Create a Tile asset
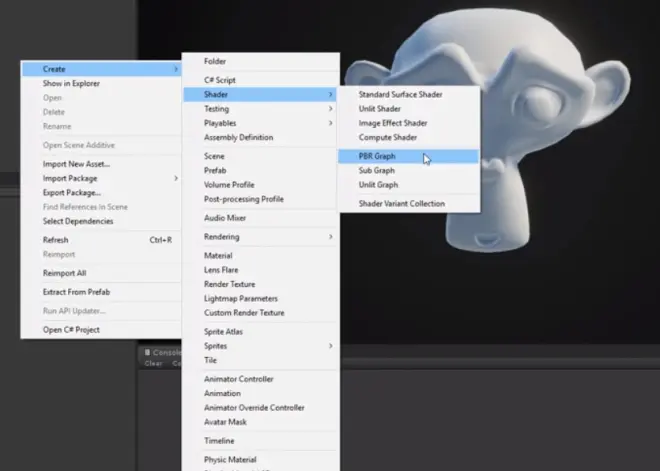The image size is (660, 471). click(x=261, y=360)
